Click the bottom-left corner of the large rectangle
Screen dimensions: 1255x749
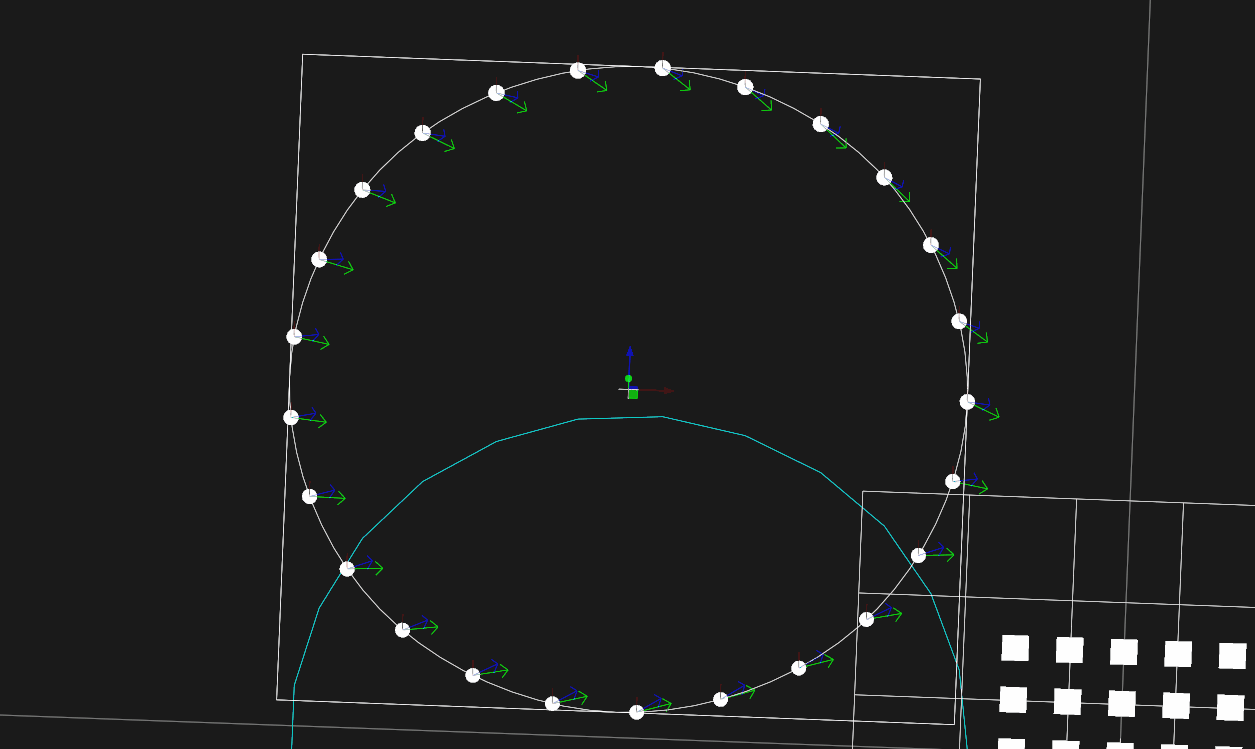tap(277, 699)
